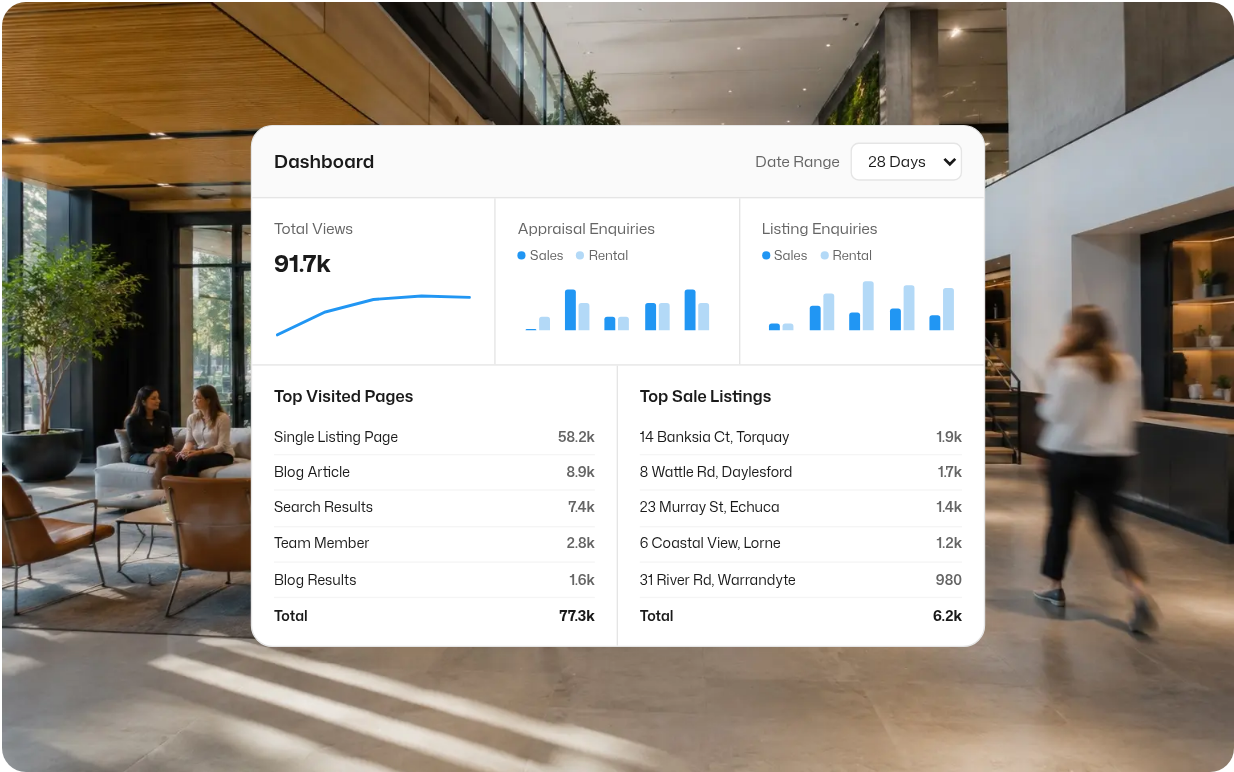Click the 1.2k value
The width and height of the screenshot is (1234, 772).
point(949,543)
